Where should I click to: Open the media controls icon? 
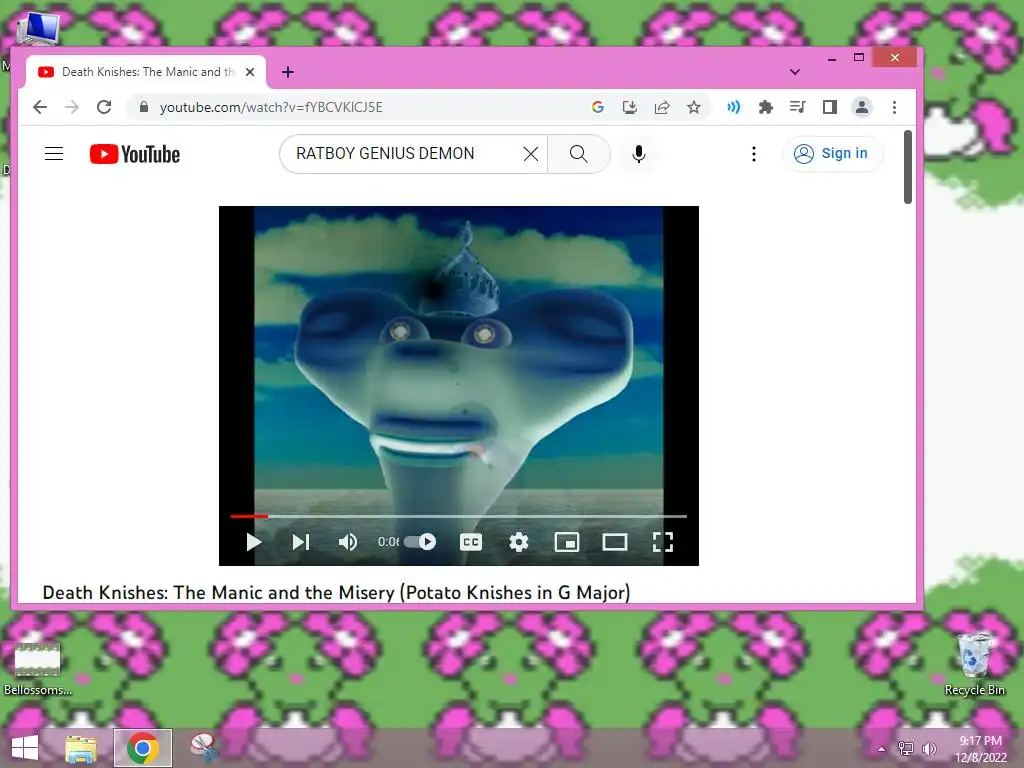click(797, 107)
